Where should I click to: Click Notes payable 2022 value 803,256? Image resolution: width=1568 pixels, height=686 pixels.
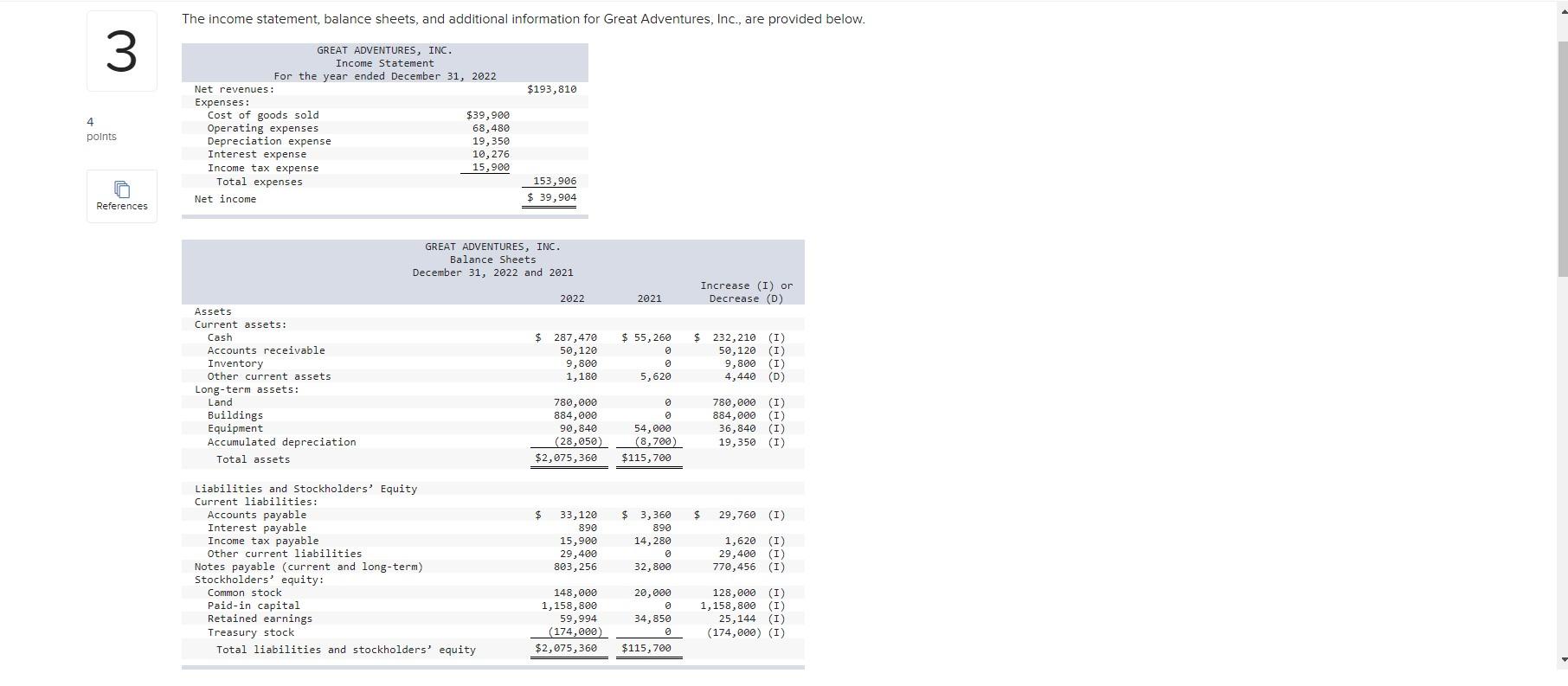[x=575, y=567]
